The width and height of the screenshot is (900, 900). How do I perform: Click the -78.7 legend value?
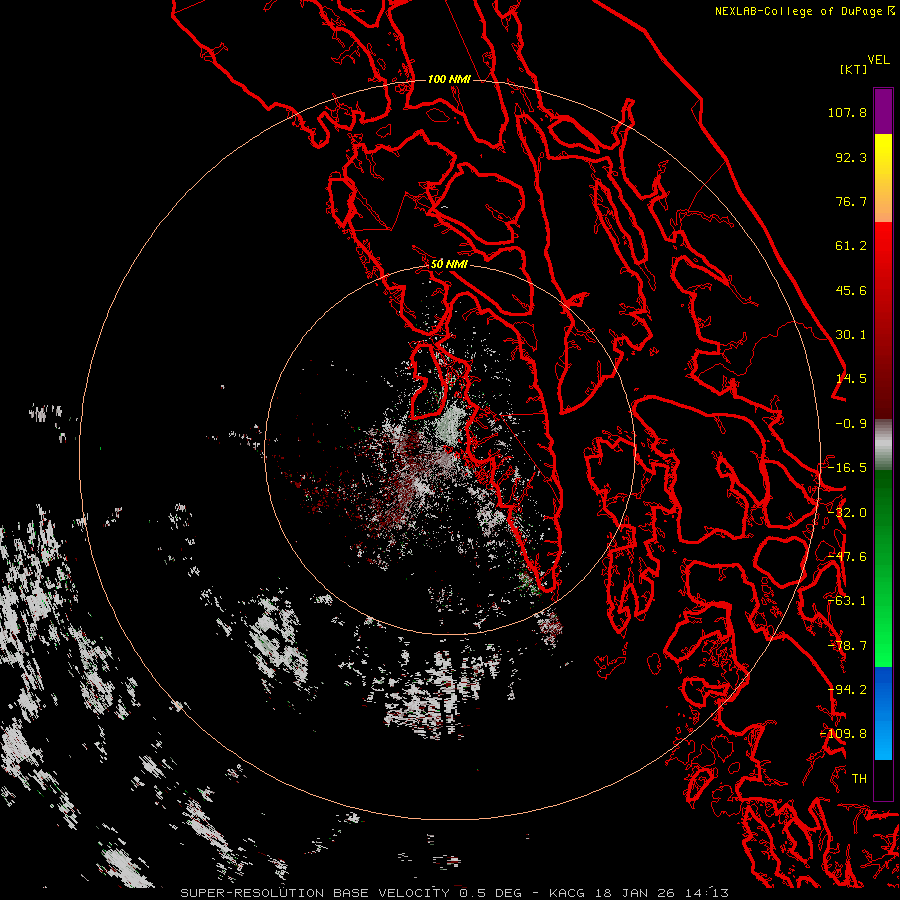pyautogui.click(x=847, y=646)
